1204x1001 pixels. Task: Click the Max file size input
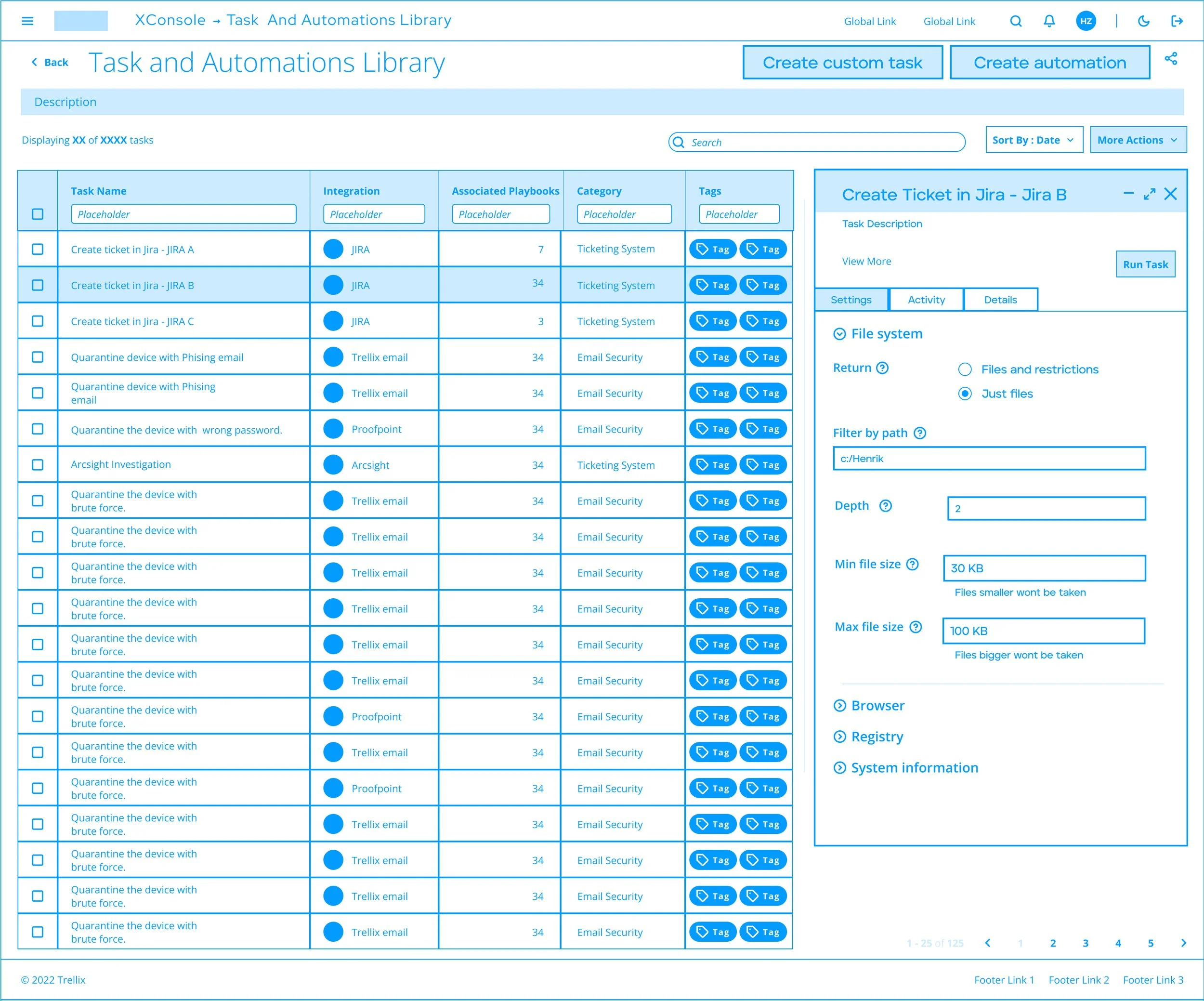click(1044, 631)
